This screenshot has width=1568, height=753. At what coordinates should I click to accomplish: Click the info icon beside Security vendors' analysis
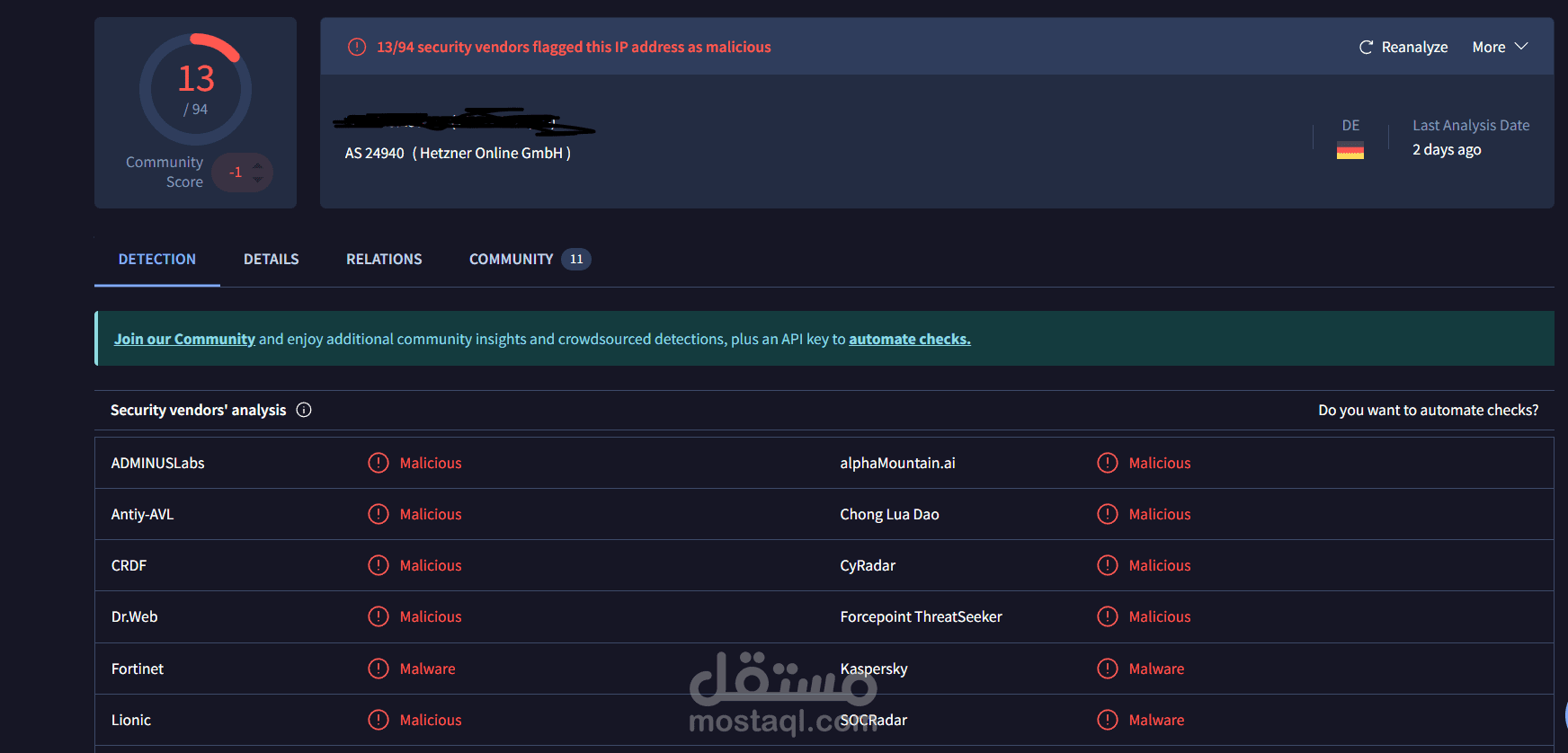click(304, 410)
